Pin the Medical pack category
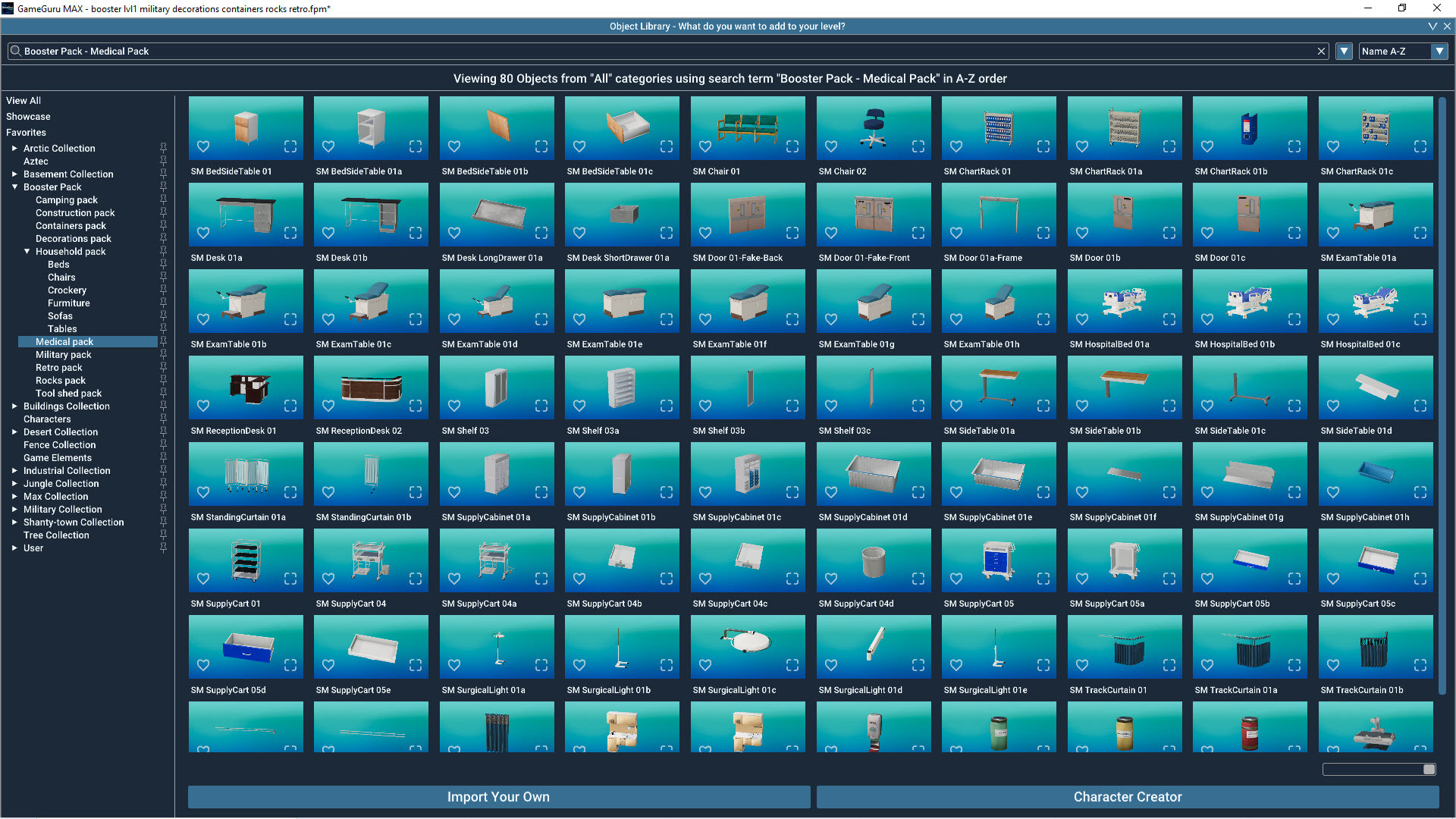 163,341
